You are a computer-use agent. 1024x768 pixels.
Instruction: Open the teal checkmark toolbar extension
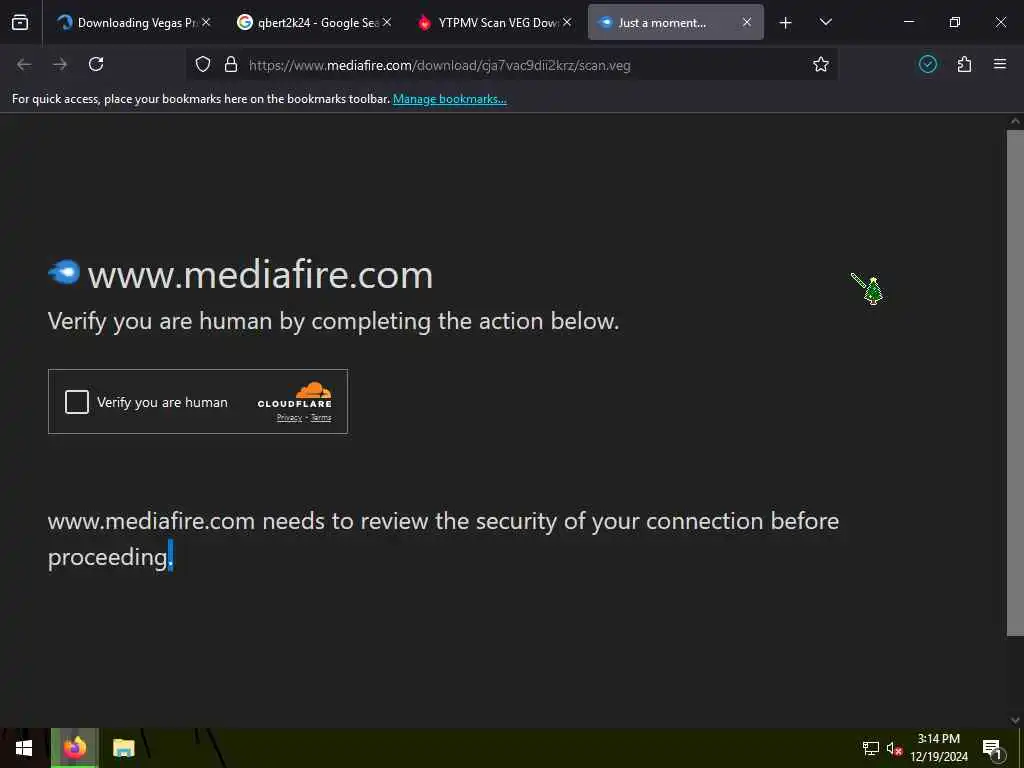(x=927, y=64)
